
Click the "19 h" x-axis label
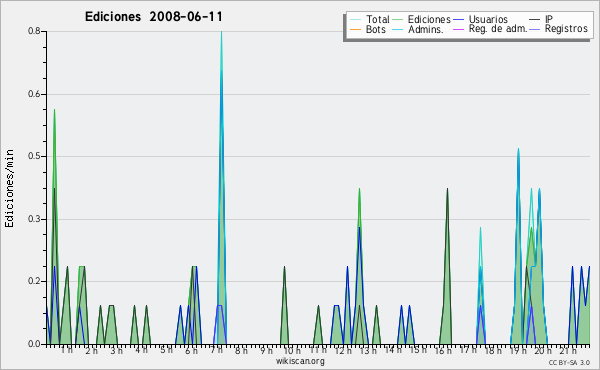(x=518, y=351)
